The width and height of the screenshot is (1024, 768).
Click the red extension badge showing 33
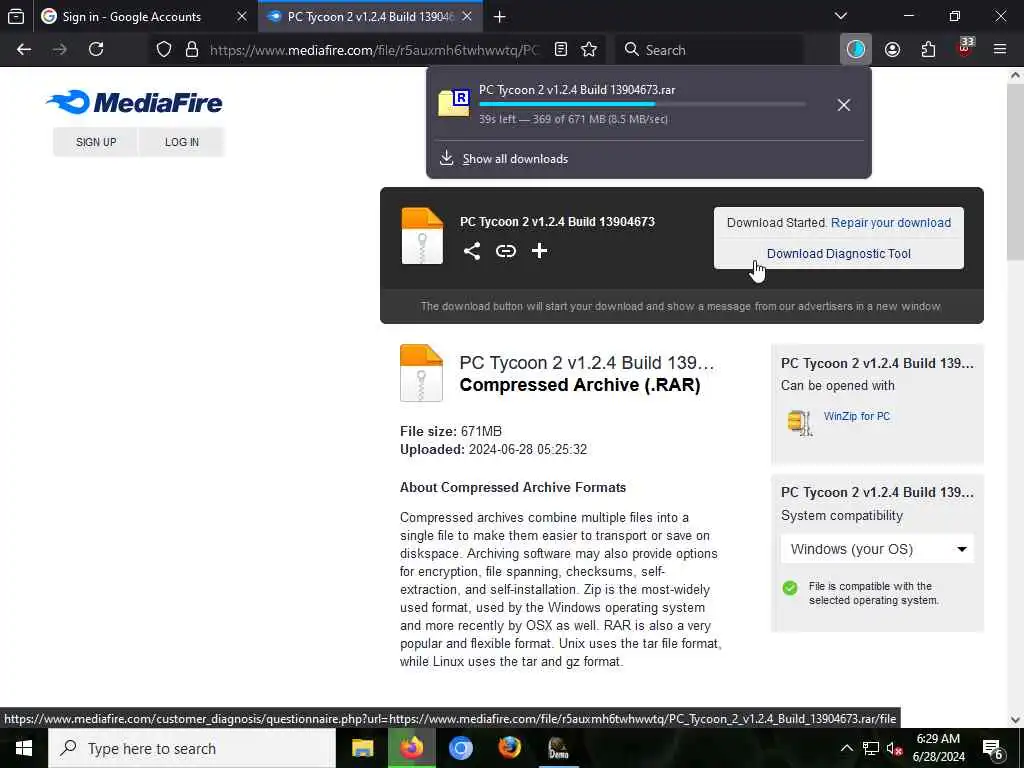pos(965,48)
